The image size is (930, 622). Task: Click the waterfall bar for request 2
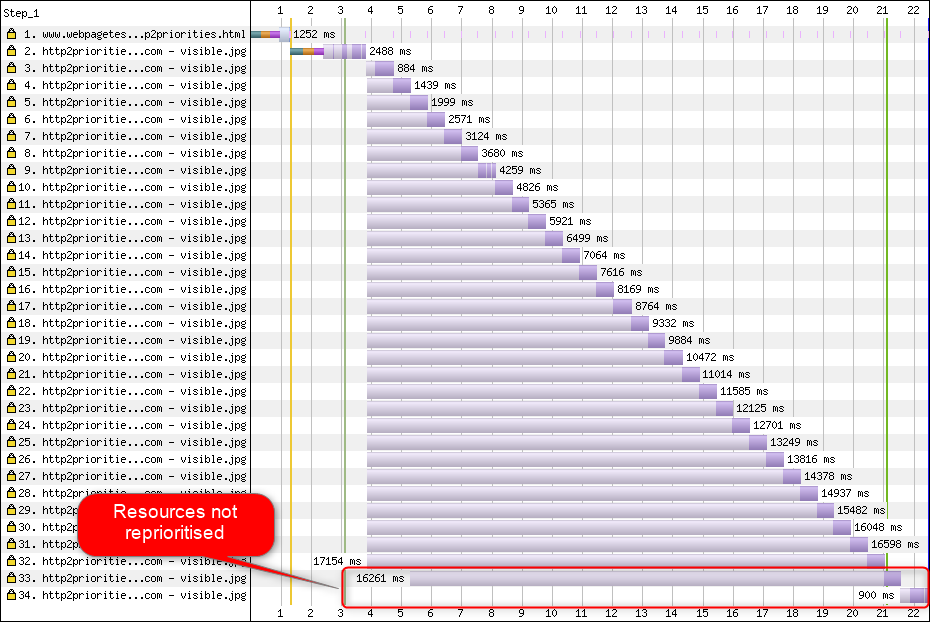tap(328, 52)
